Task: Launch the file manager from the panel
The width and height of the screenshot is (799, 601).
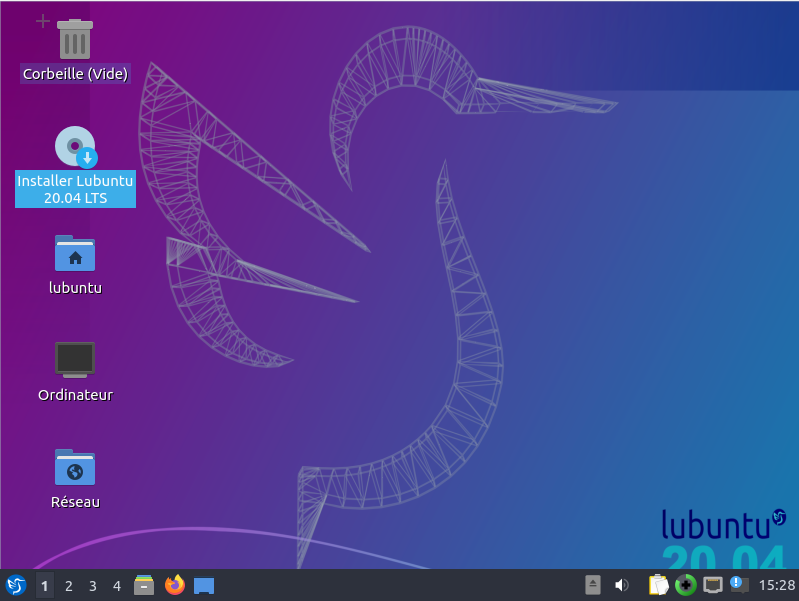Action: click(x=144, y=585)
